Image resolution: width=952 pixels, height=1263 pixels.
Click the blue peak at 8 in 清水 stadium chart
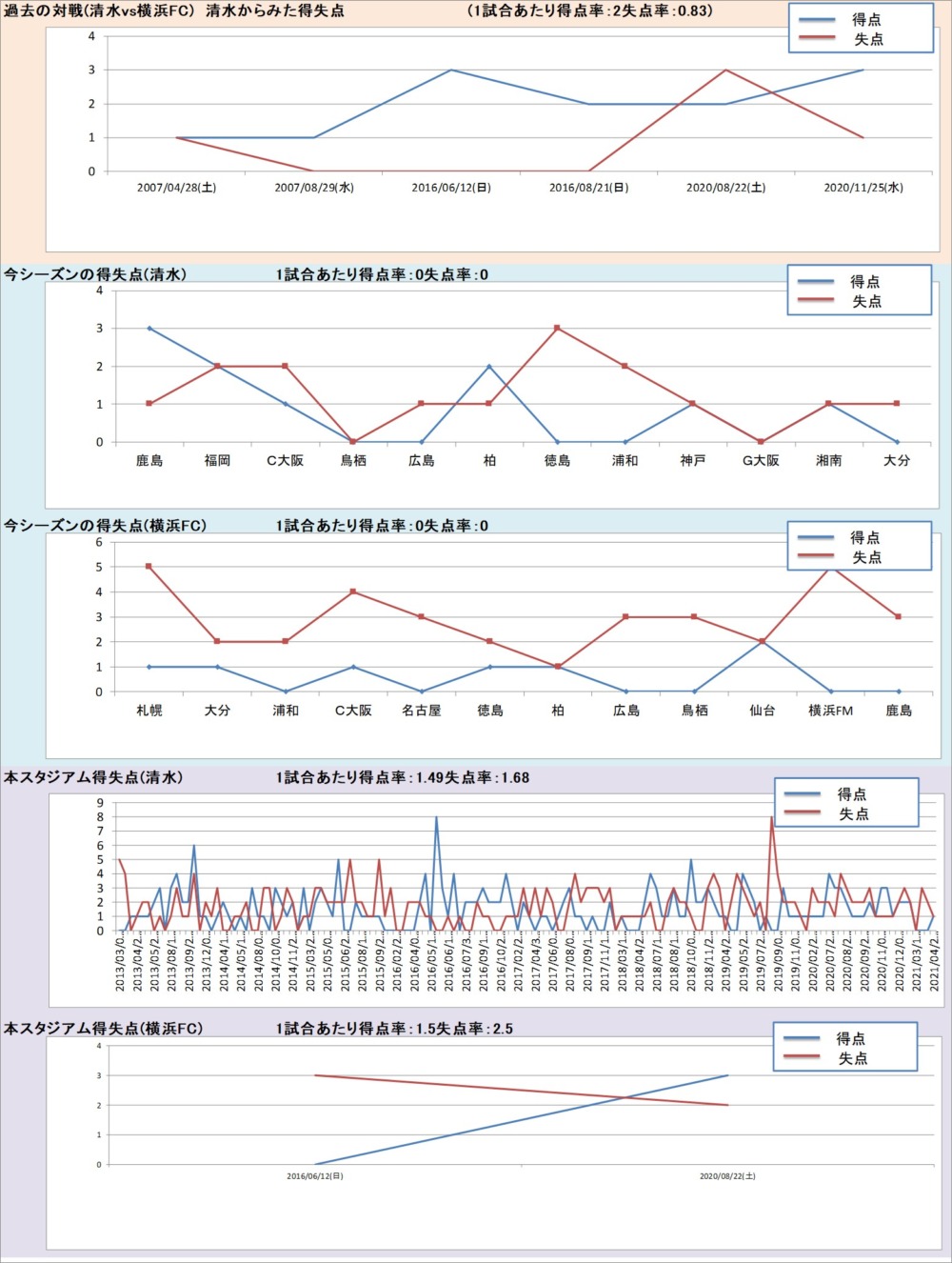pos(437,817)
